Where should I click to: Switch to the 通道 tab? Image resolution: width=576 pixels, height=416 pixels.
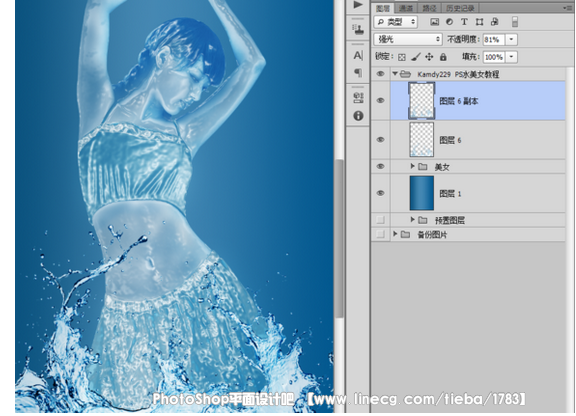(x=406, y=8)
